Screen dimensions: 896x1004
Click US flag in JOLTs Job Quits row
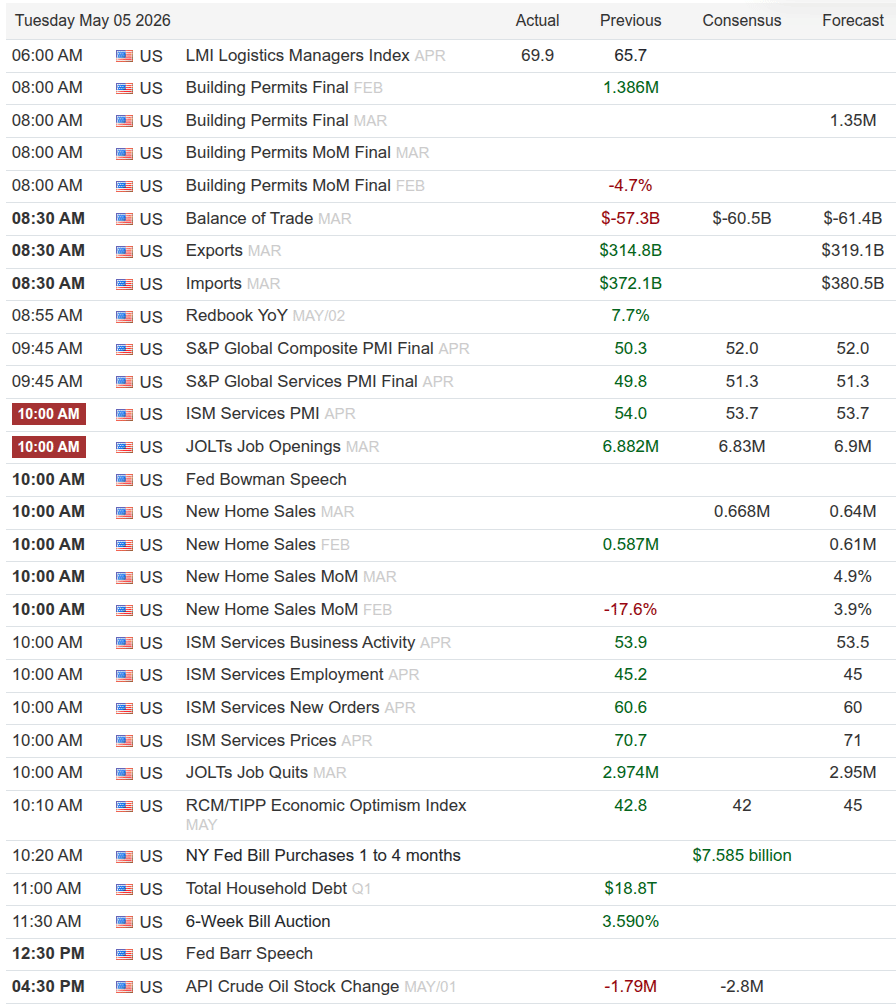click(124, 773)
